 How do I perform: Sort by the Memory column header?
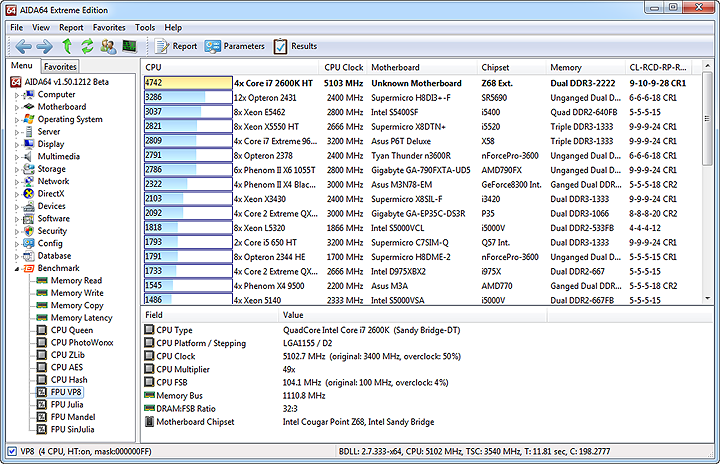click(585, 68)
